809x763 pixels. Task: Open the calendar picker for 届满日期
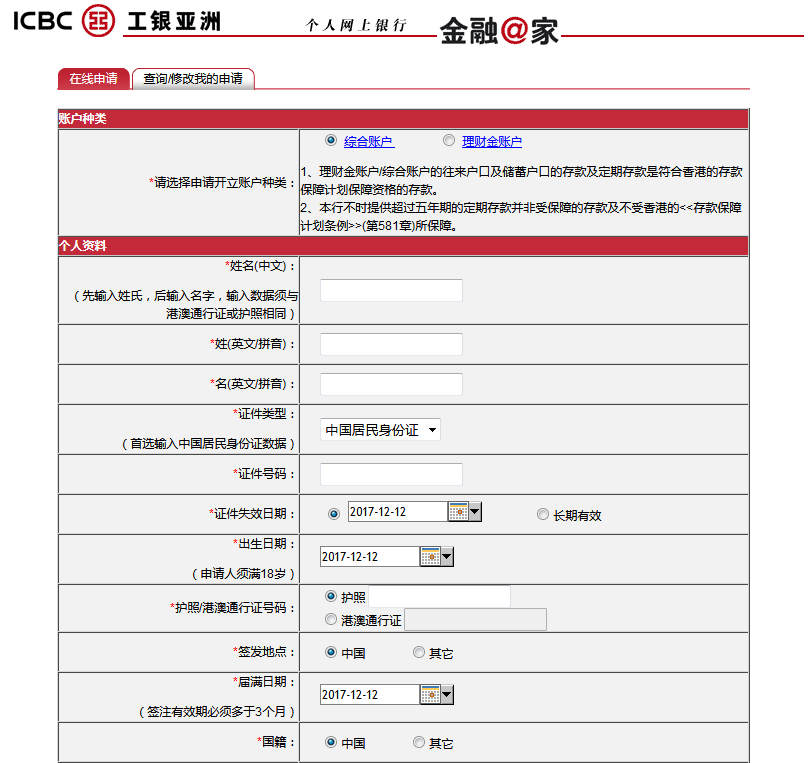[431, 693]
